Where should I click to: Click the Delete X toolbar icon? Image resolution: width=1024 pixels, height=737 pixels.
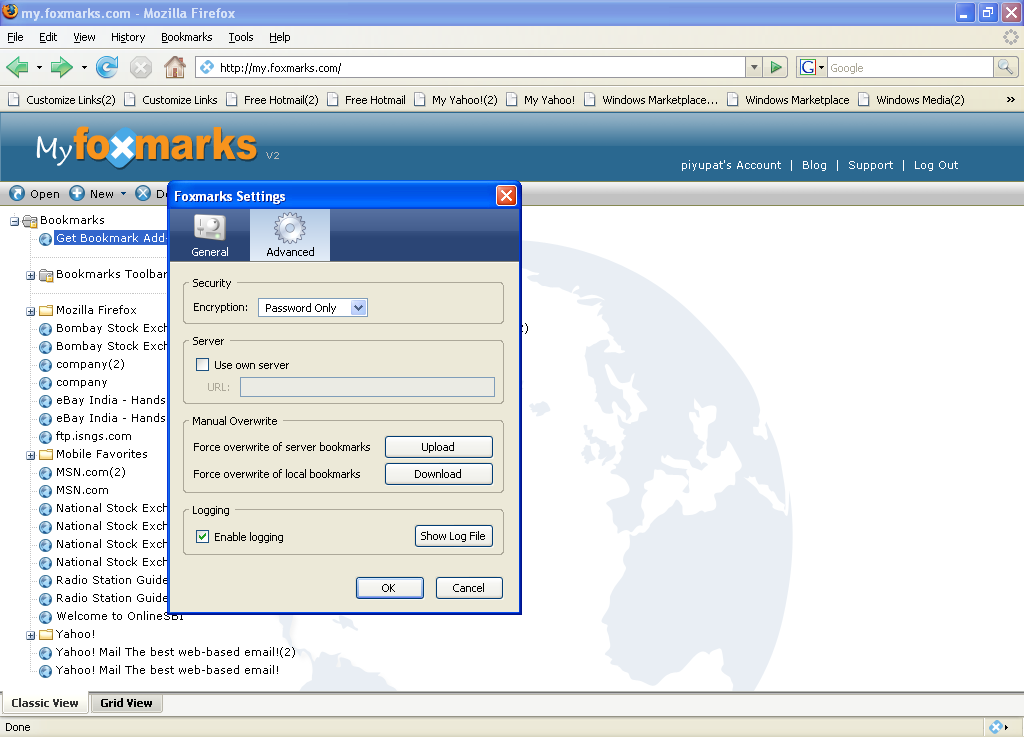143,193
